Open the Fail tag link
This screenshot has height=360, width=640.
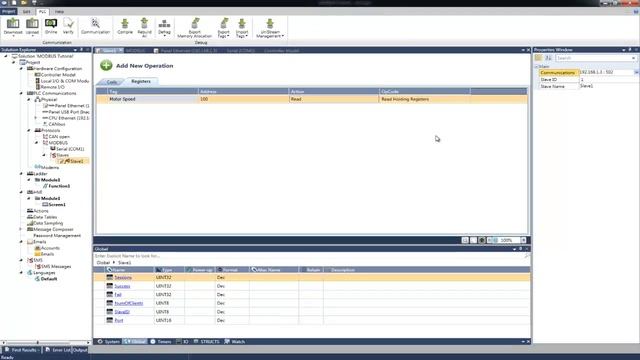118,295
